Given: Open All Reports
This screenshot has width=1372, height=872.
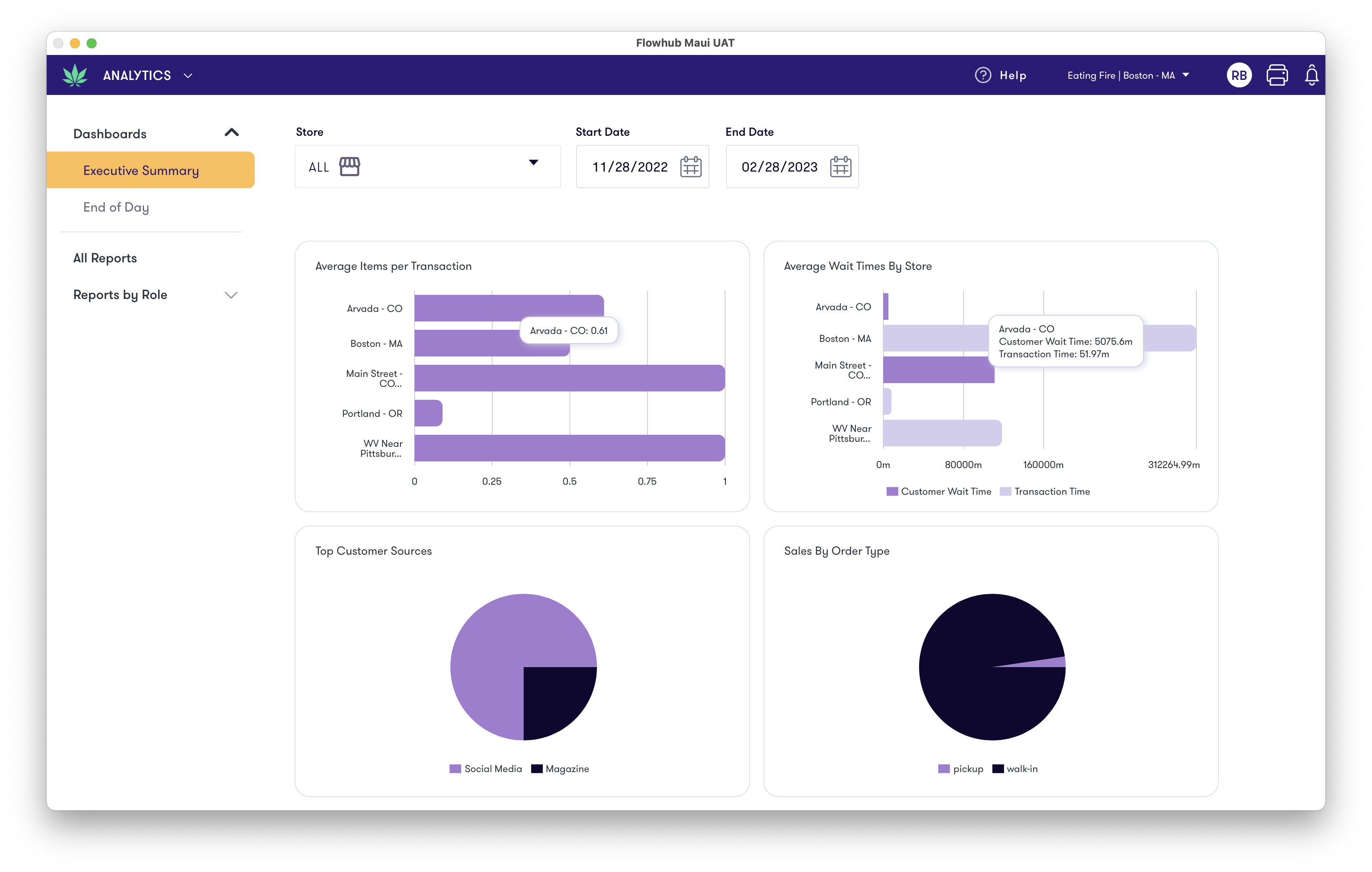Looking at the screenshot, I should pos(105,258).
